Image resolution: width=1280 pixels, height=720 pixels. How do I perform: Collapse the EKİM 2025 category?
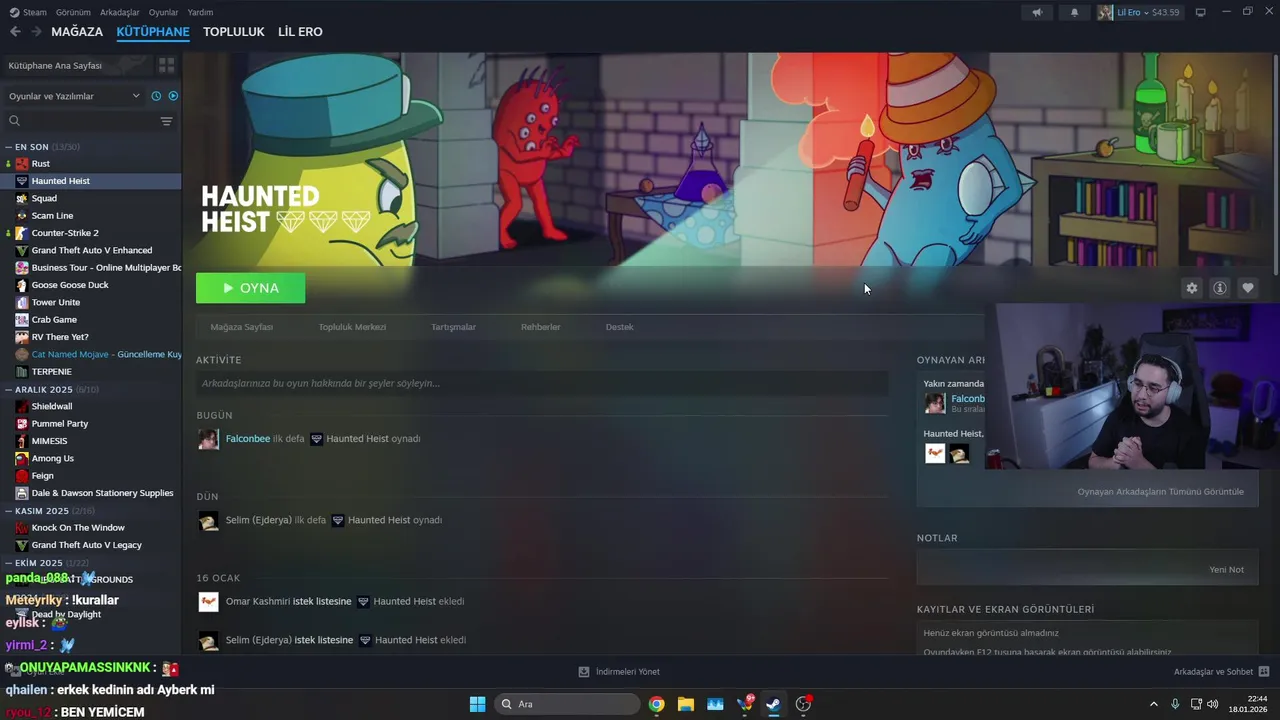[x=8, y=563]
